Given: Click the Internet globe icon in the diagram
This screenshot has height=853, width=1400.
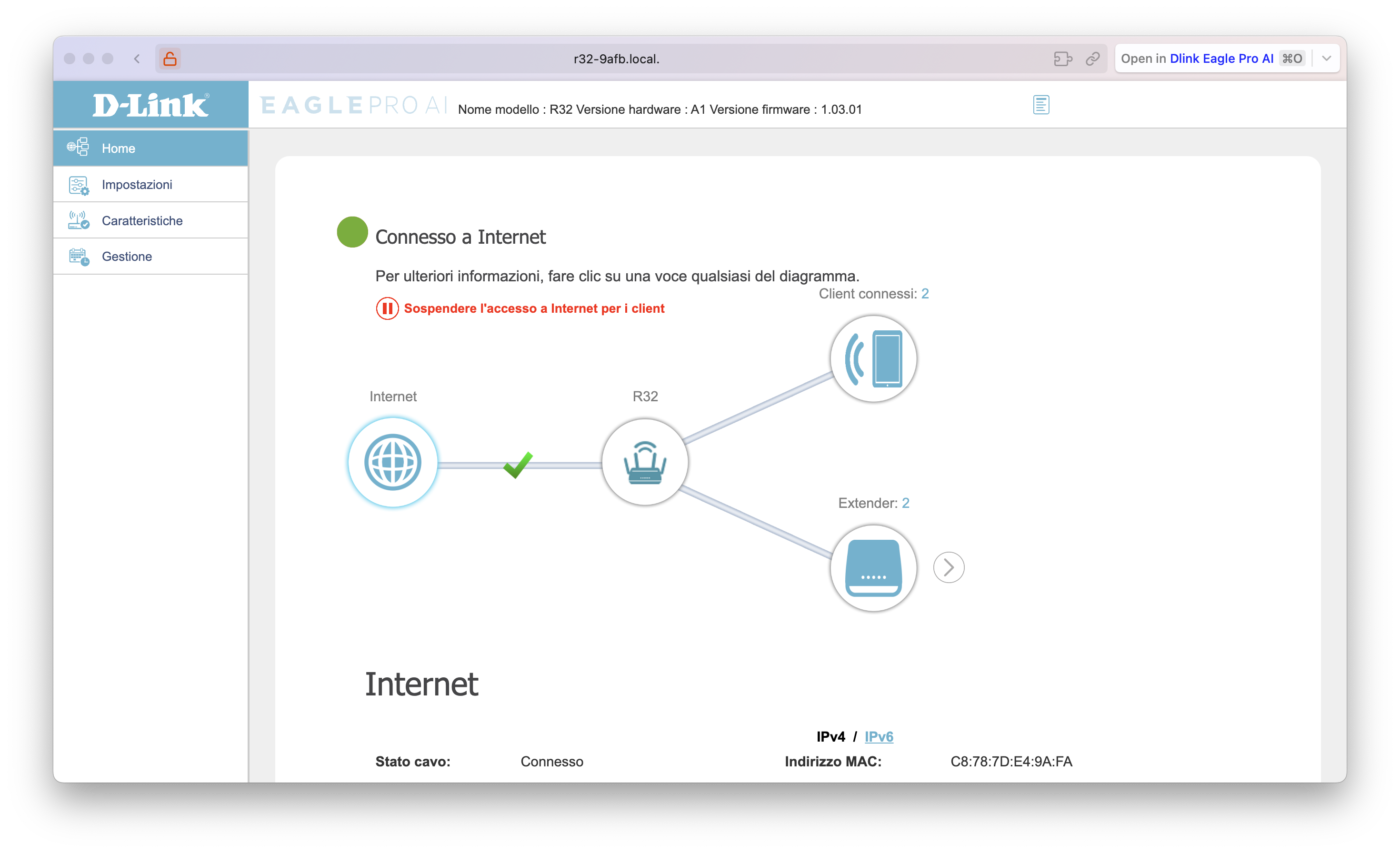Looking at the screenshot, I should [x=393, y=463].
